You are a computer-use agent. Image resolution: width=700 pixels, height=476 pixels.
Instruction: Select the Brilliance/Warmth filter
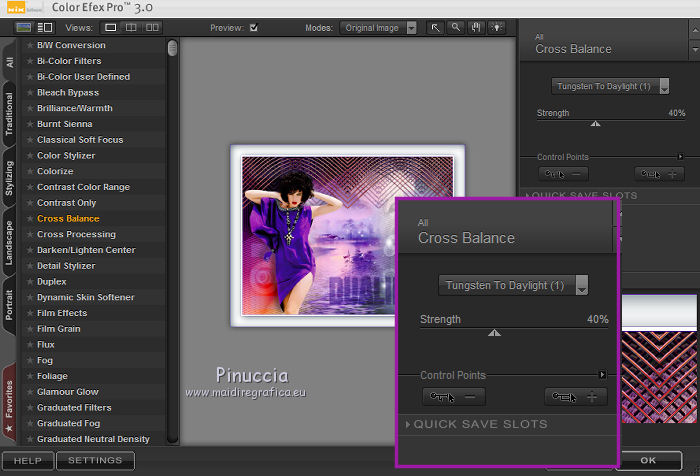(x=75, y=108)
